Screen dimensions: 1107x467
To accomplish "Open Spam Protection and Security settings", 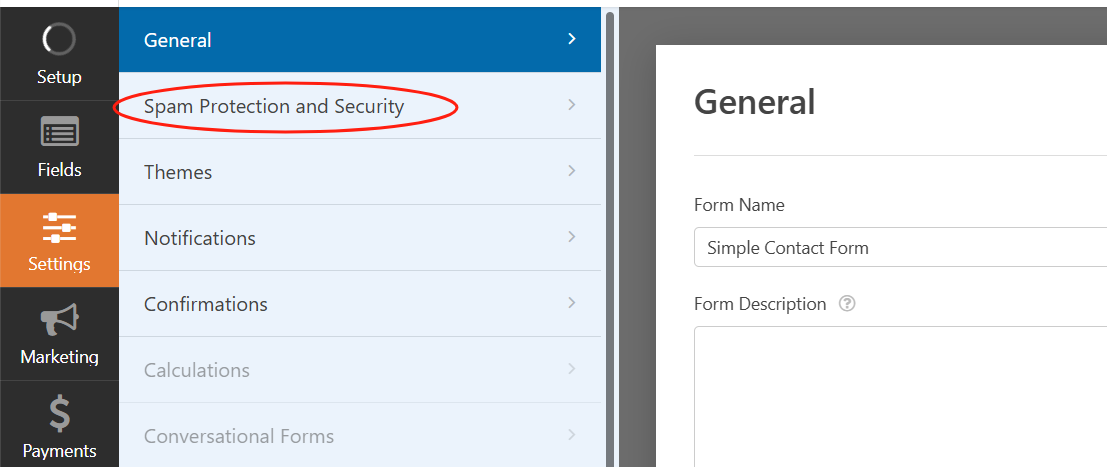I will pos(274,106).
